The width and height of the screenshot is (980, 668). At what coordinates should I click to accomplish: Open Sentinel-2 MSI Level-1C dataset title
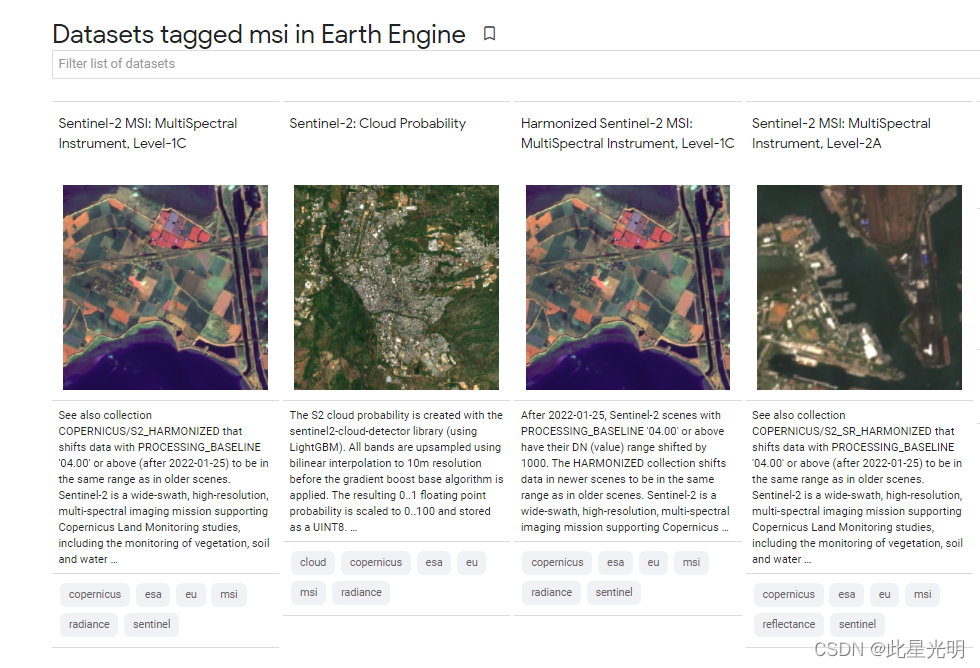(148, 133)
